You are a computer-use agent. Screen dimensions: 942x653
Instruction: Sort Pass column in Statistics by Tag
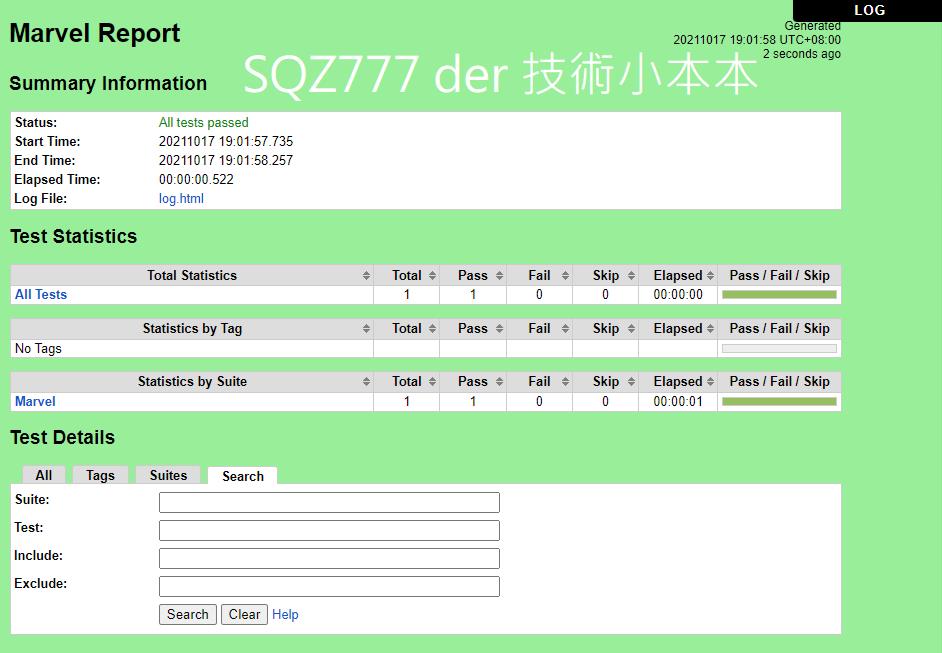pos(499,329)
